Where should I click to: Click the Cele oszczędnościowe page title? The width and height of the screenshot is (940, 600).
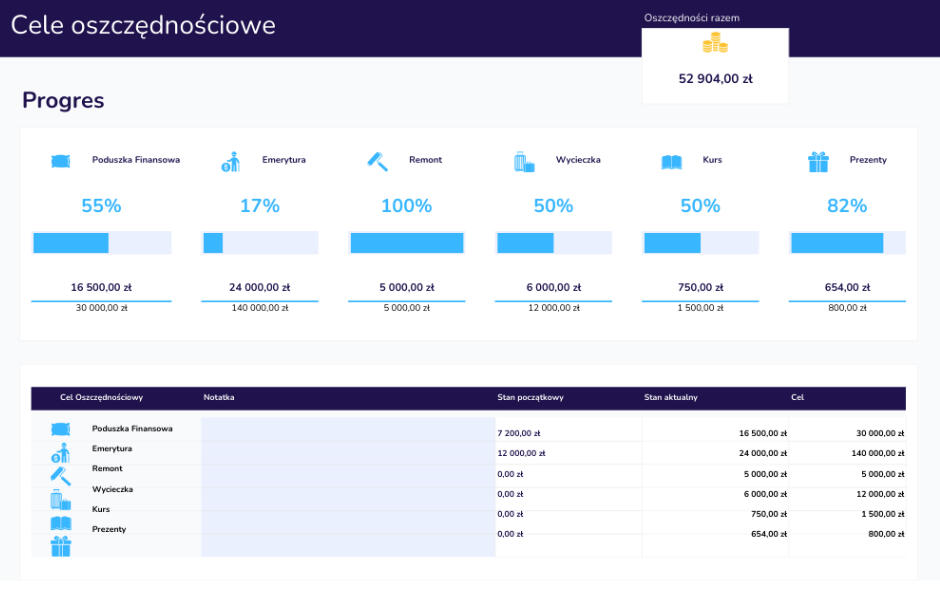click(143, 26)
